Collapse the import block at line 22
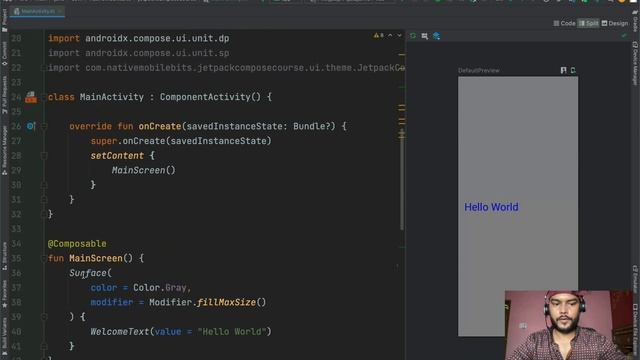Image resolution: width=640 pixels, height=360 pixels. click(x=44, y=68)
